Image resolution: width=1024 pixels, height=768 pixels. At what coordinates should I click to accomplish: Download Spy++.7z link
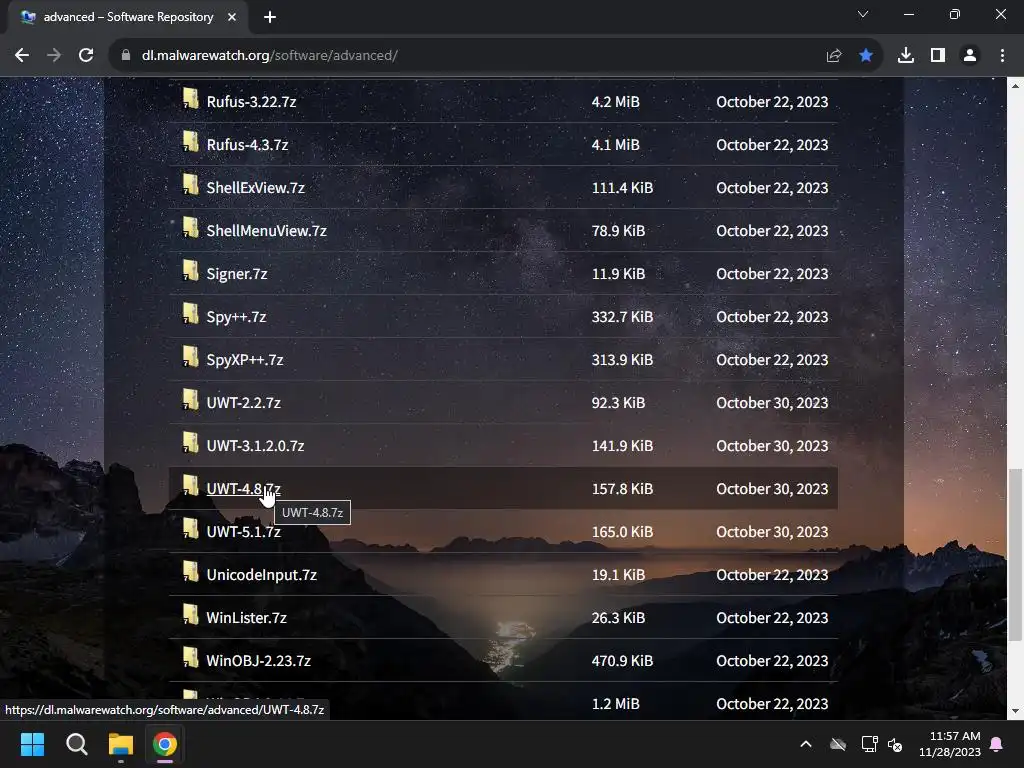(236, 317)
